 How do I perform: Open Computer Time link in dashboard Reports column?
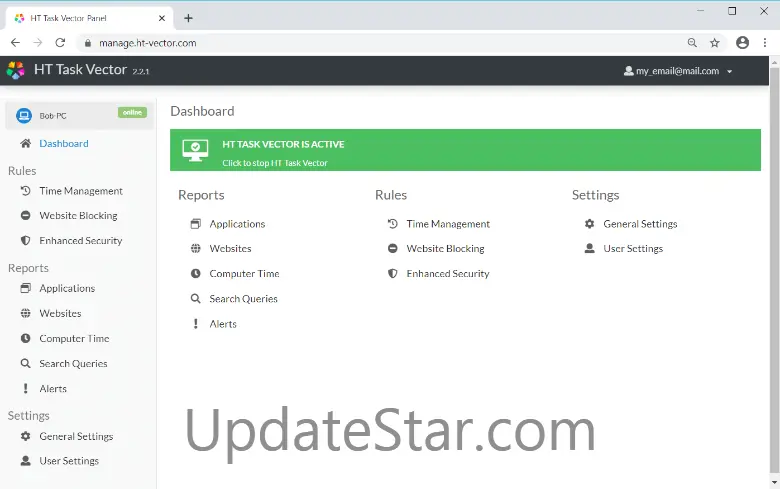pyautogui.click(x=244, y=274)
